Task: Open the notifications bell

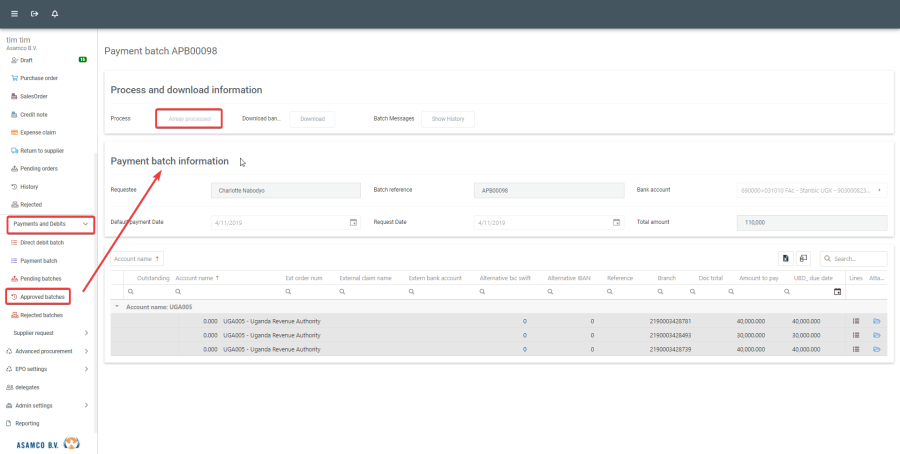Action: pos(54,14)
